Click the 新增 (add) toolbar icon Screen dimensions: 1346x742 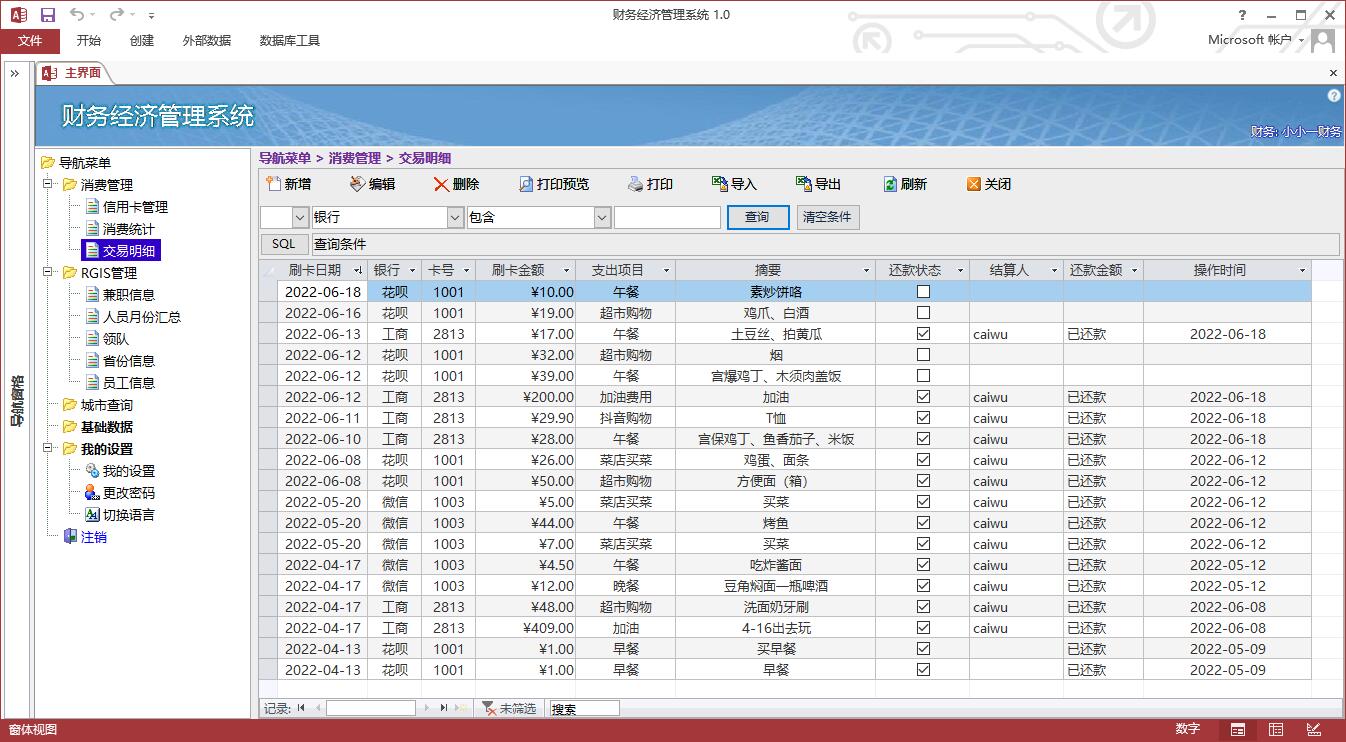tap(273, 184)
